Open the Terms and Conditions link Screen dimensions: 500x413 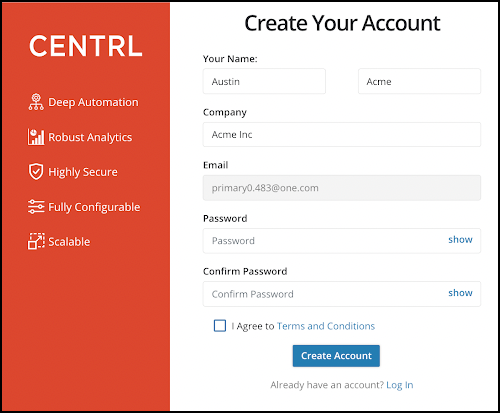326,326
